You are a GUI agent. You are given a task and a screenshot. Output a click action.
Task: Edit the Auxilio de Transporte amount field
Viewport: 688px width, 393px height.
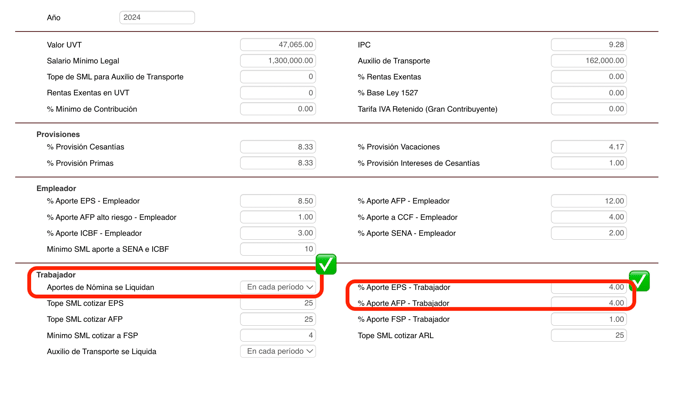point(589,61)
